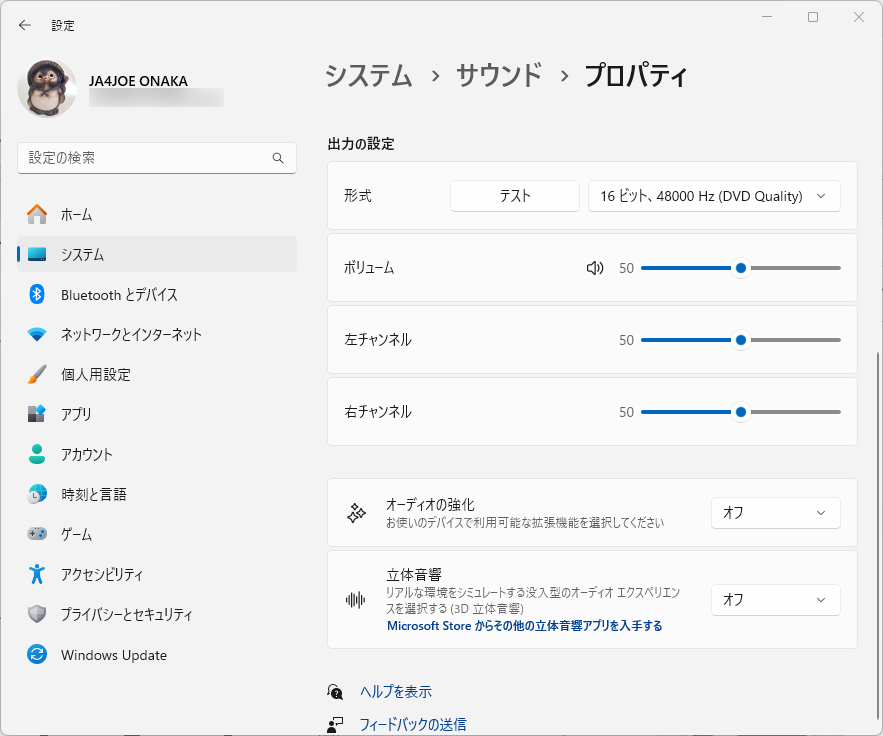The height and width of the screenshot is (736, 883).
Task: Expand the オーディオの強化 dropdown
Action: pos(775,513)
